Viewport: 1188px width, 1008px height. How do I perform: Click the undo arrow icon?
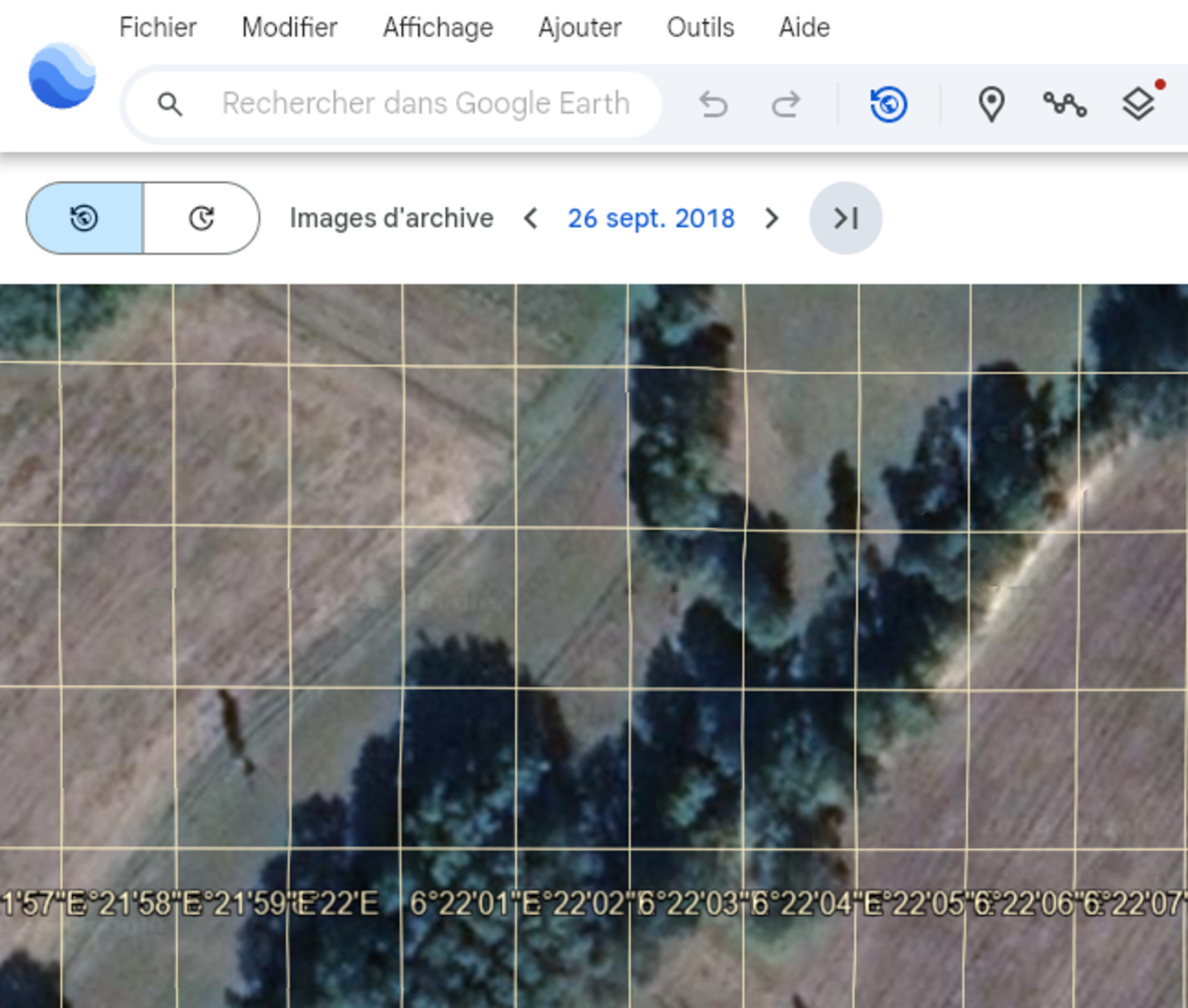click(713, 105)
